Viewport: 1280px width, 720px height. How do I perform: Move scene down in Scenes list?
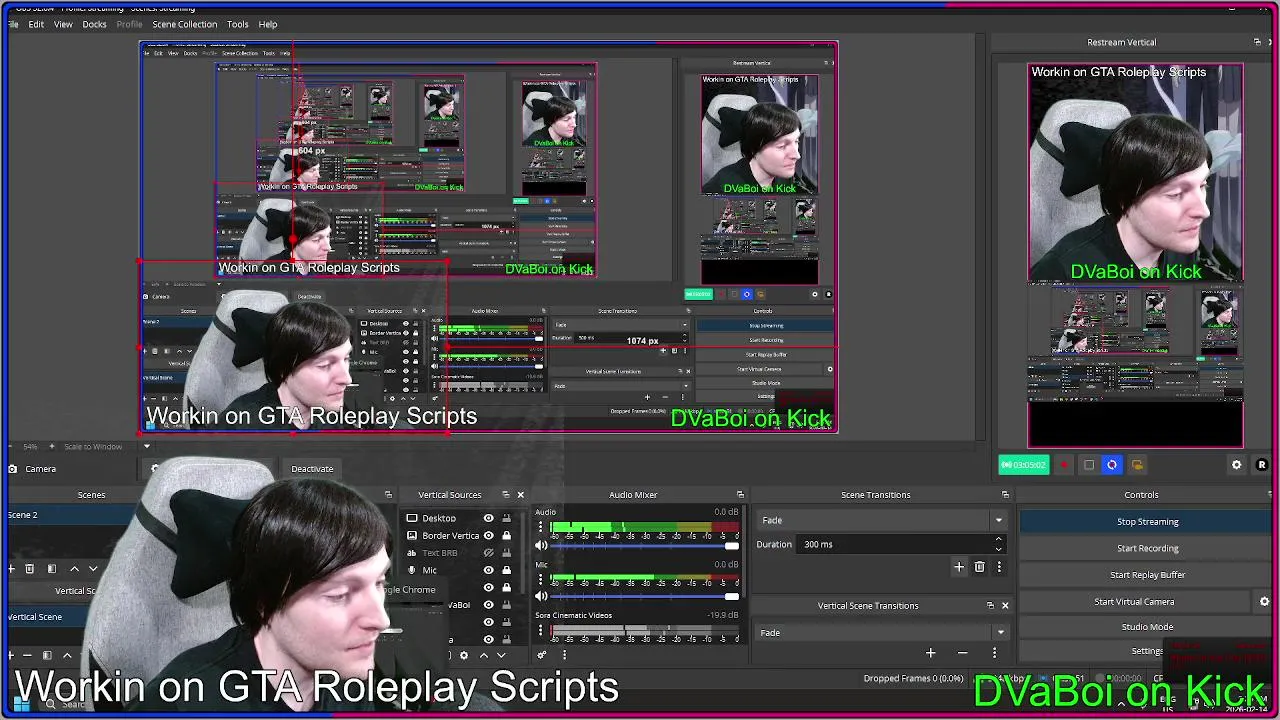click(93, 568)
